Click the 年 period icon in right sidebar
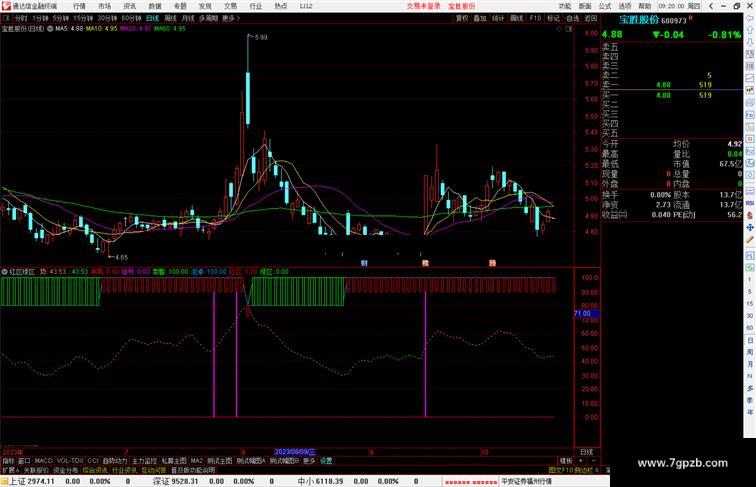 coord(750,413)
